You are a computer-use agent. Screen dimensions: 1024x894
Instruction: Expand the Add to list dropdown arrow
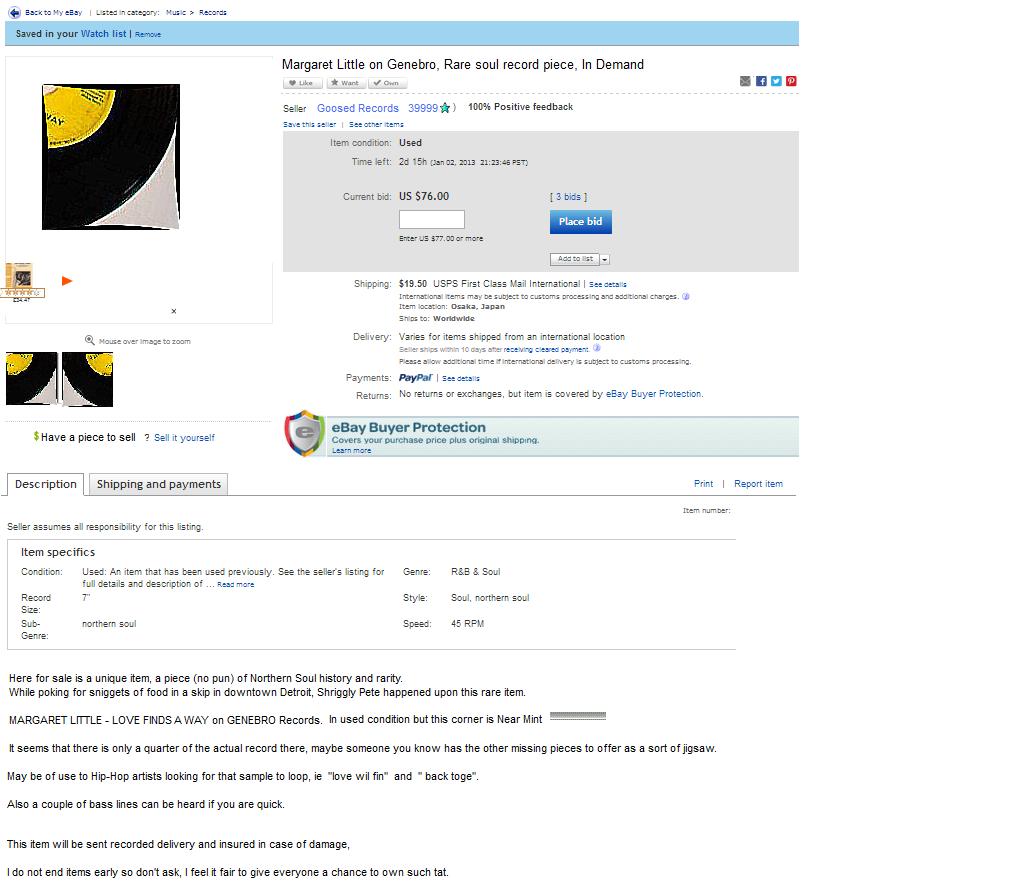pos(605,259)
